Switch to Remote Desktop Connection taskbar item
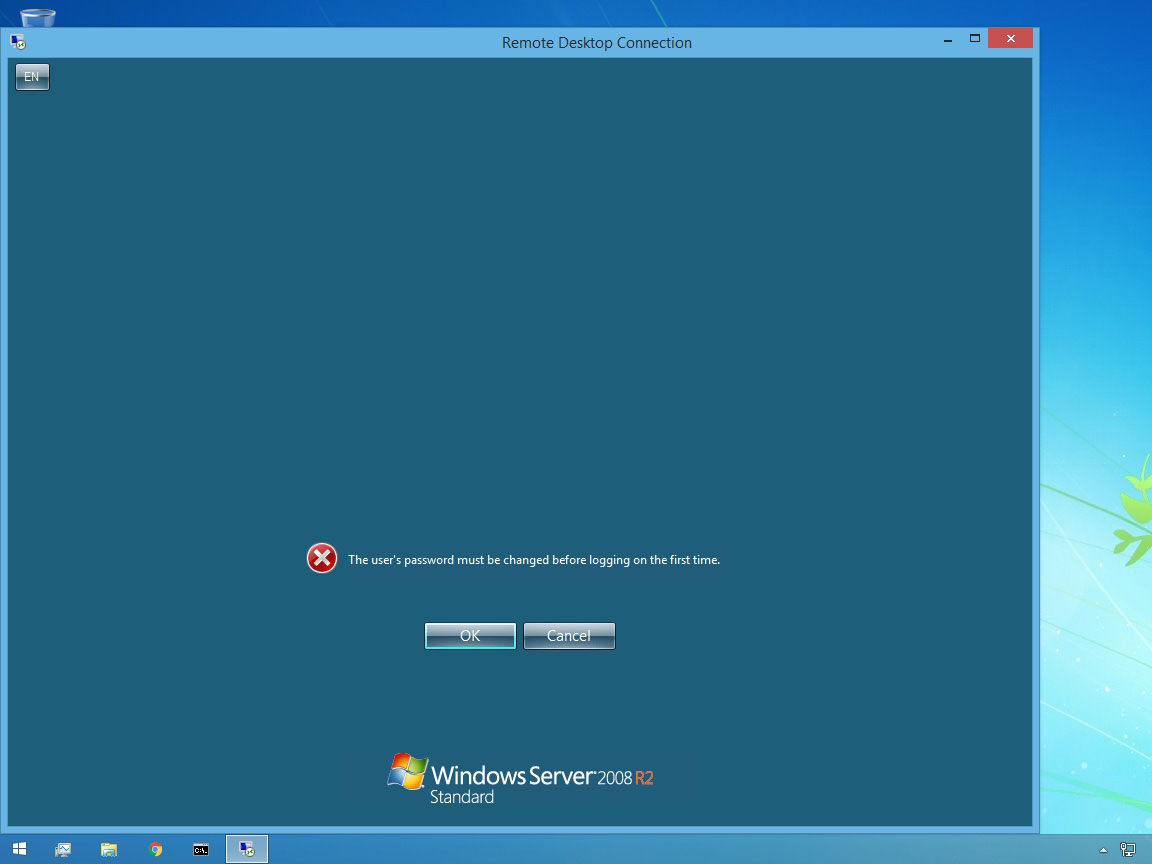 point(247,849)
